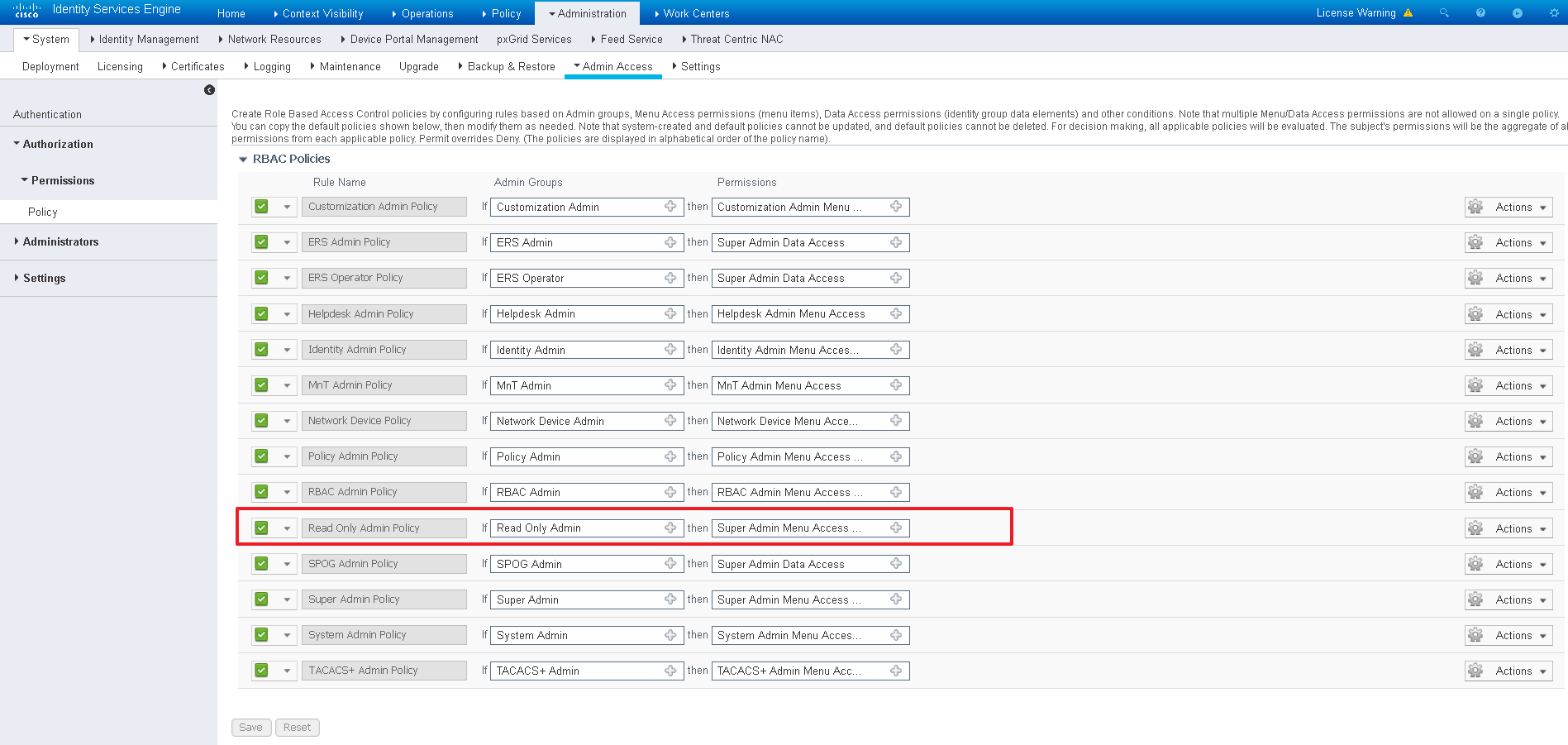Click plus icon beside MnT Admin Menu Access
The width and height of the screenshot is (1568, 745).
[x=896, y=385]
